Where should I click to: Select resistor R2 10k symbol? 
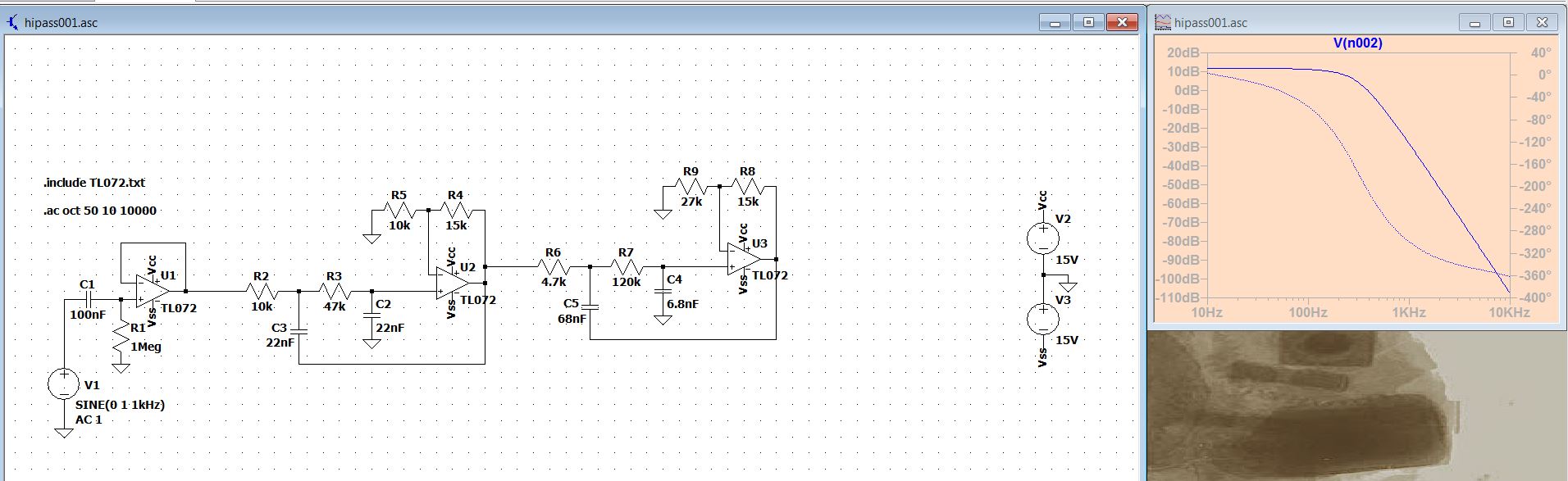point(262,291)
